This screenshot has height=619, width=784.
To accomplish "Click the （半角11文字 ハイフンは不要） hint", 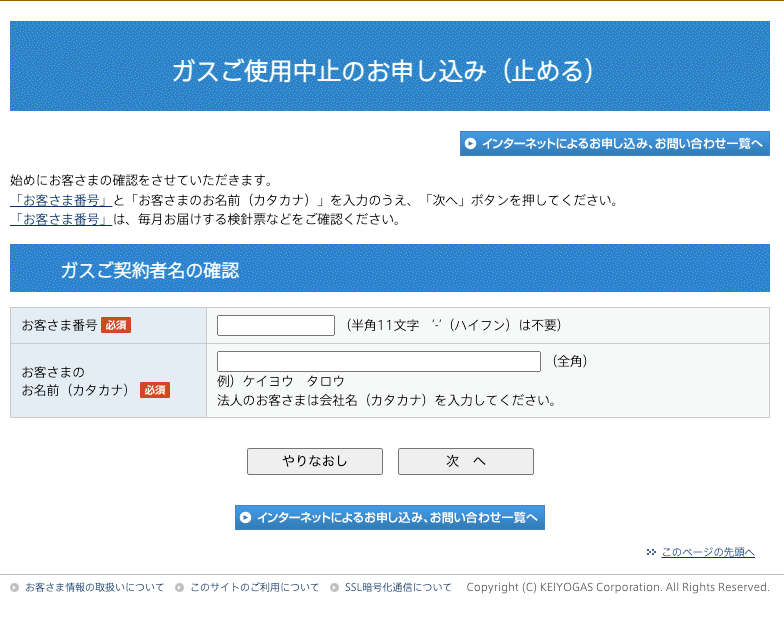I will tap(454, 326).
